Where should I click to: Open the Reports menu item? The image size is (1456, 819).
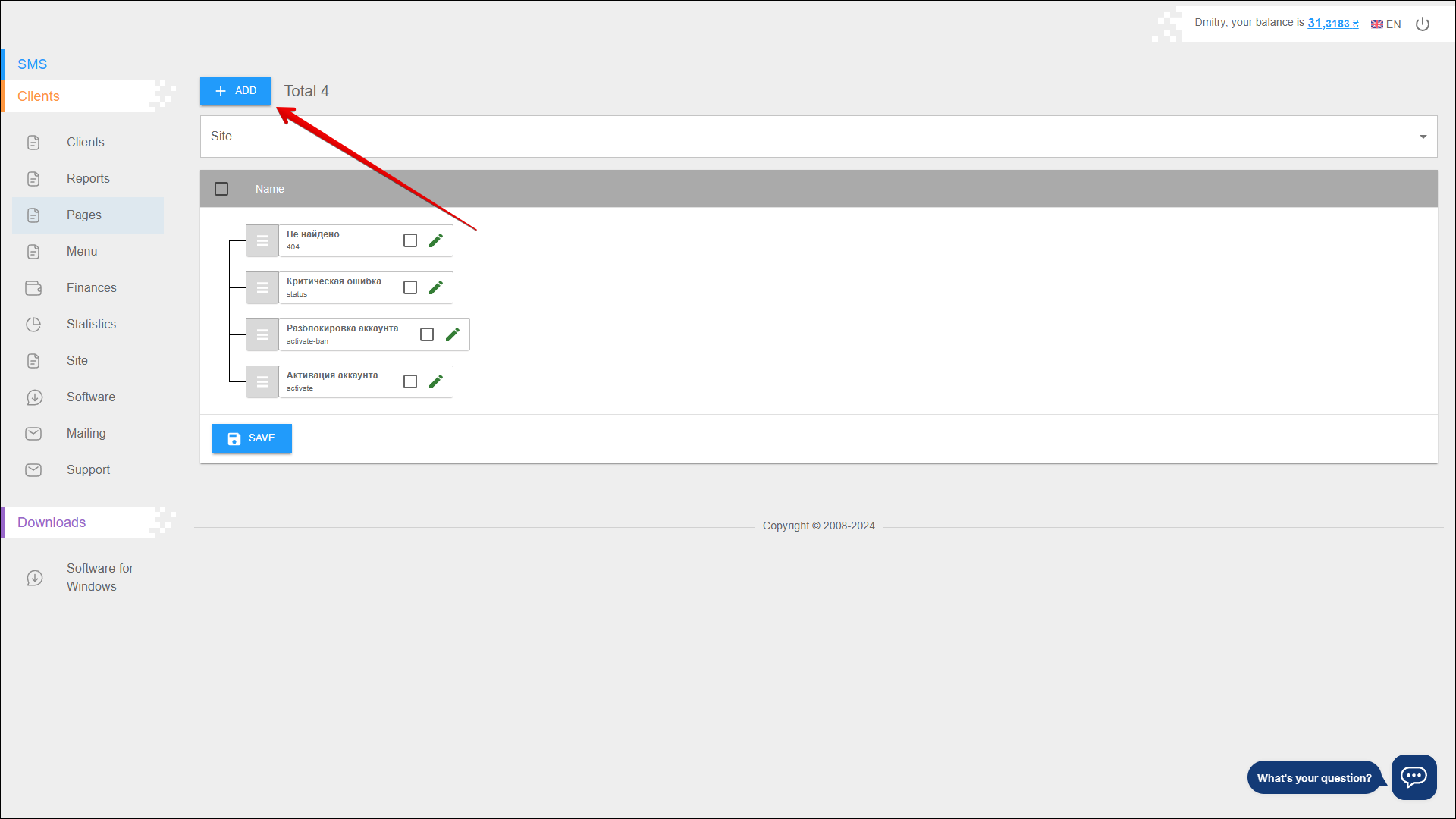click(x=88, y=179)
